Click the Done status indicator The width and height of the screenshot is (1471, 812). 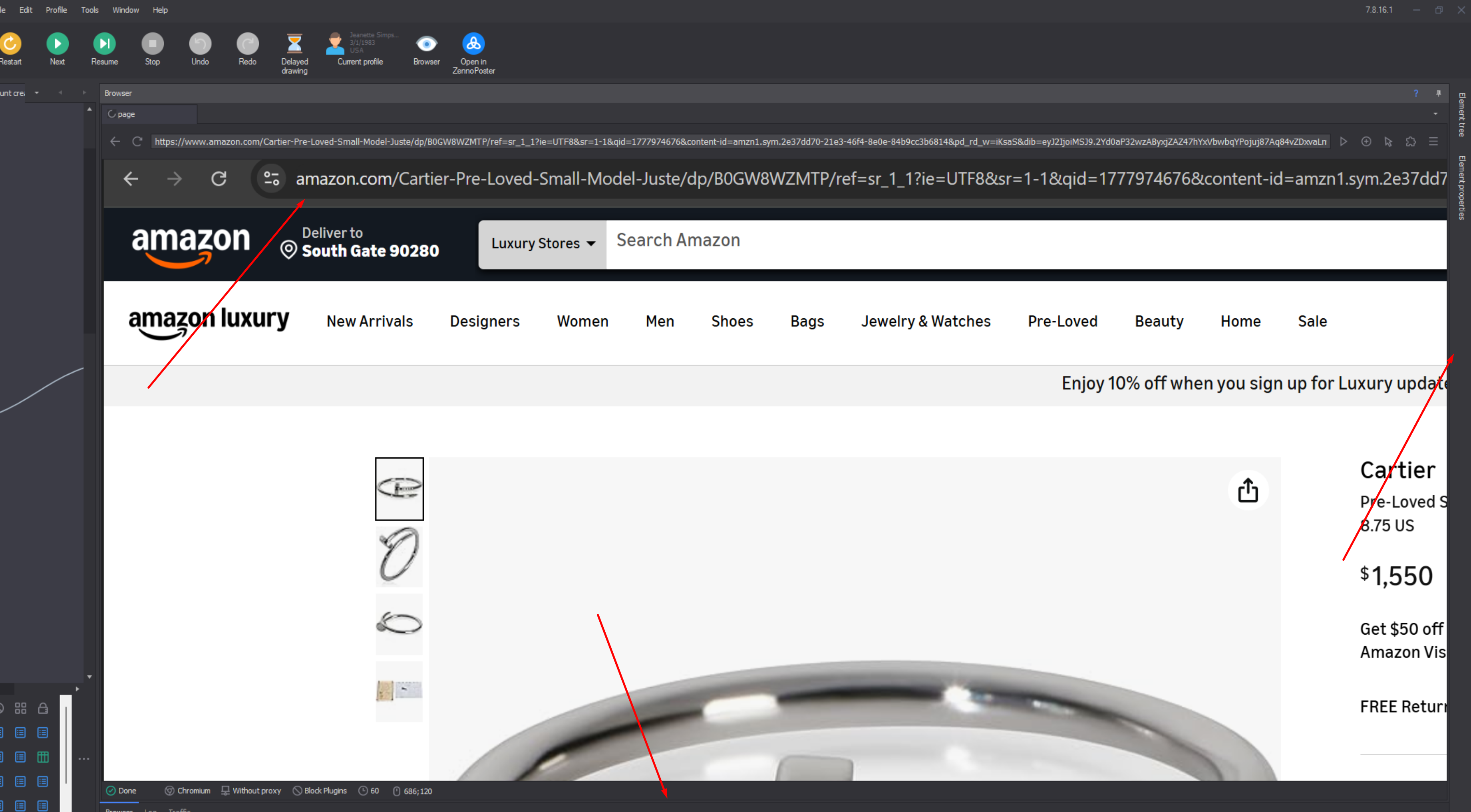[x=121, y=791]
